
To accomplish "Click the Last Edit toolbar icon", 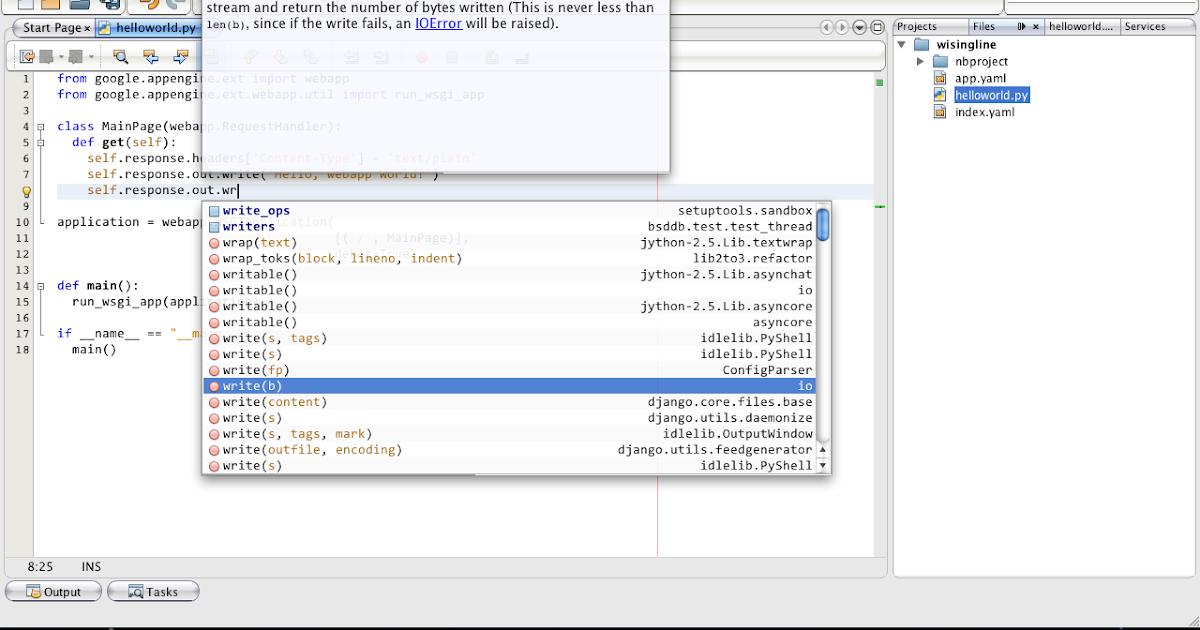I will click(27, 57).
